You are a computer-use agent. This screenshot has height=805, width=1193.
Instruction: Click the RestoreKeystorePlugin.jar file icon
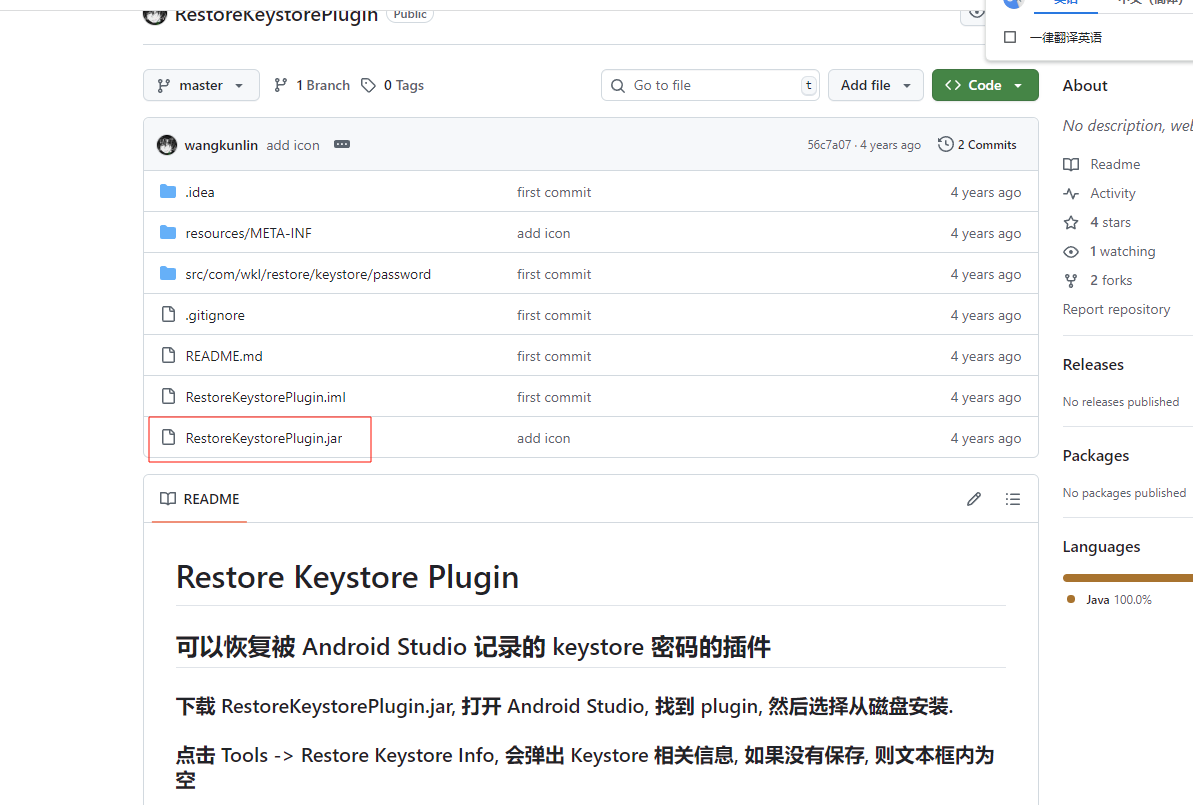click(x=168, y=438)
